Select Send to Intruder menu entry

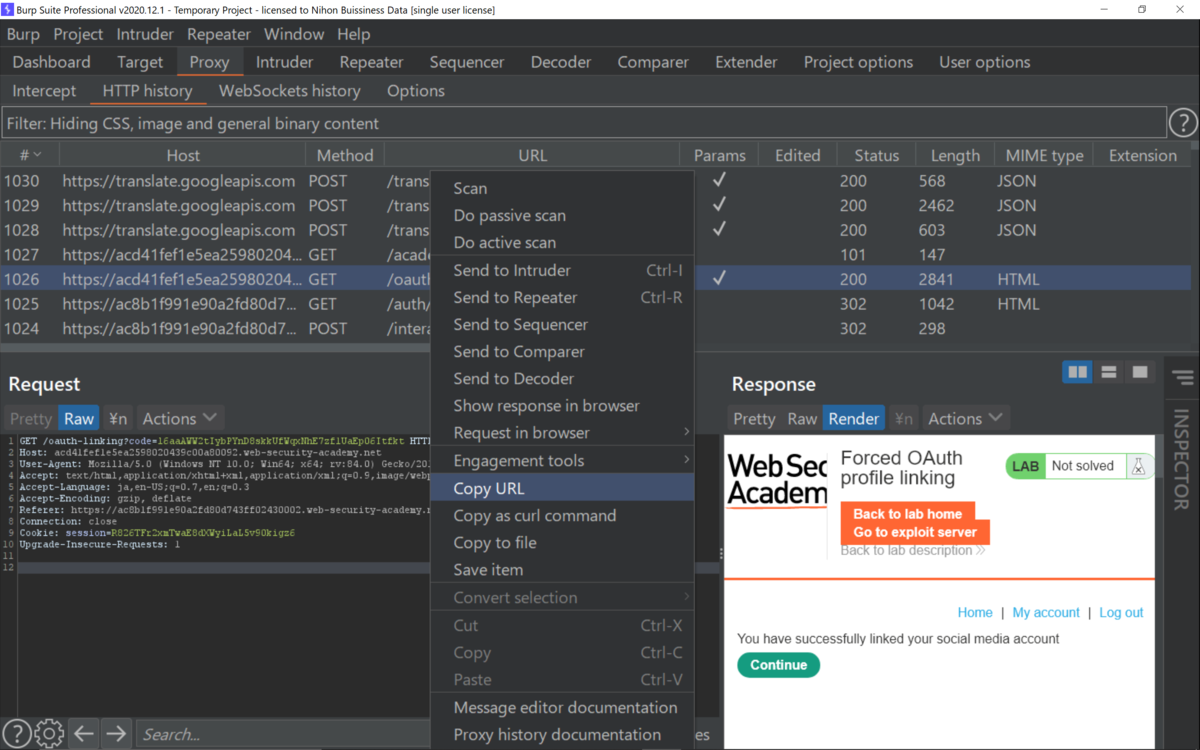(x=562, y=270)
